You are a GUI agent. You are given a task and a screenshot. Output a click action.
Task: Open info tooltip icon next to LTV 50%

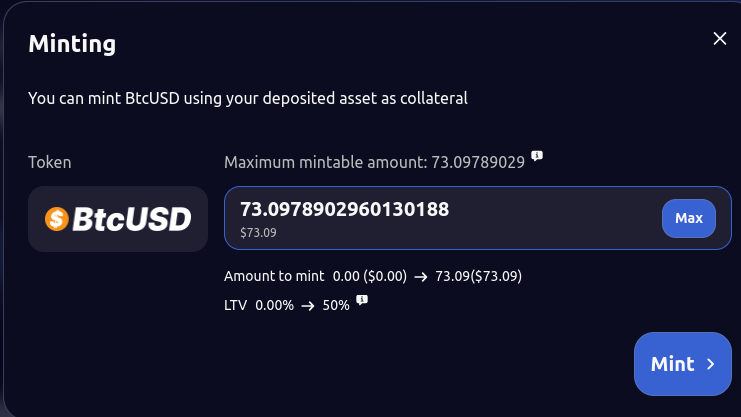pyautogui.click(x=362, y=300)
